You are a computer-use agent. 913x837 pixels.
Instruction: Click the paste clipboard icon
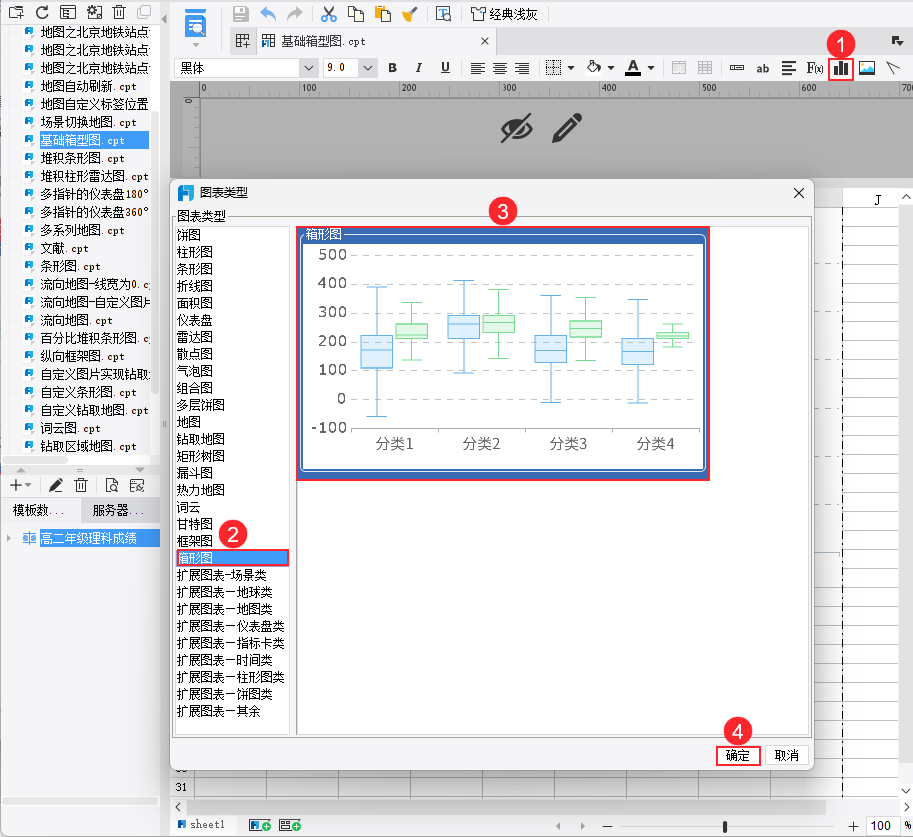tap(383, 13)
